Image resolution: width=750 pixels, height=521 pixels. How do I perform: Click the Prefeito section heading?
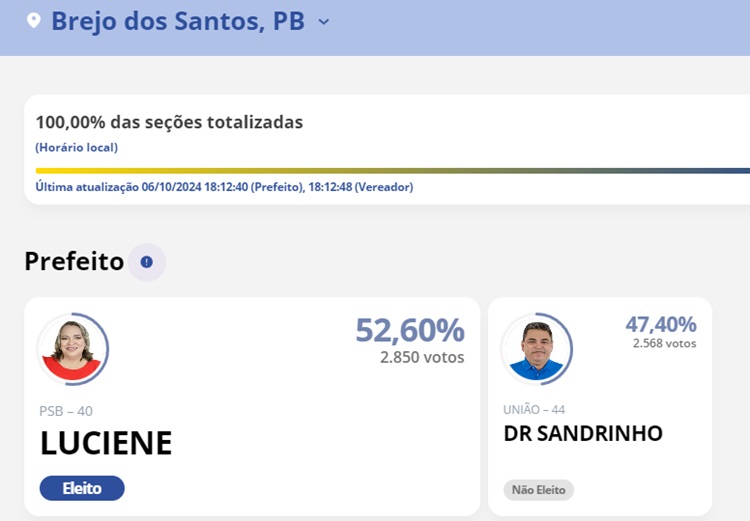74,262
